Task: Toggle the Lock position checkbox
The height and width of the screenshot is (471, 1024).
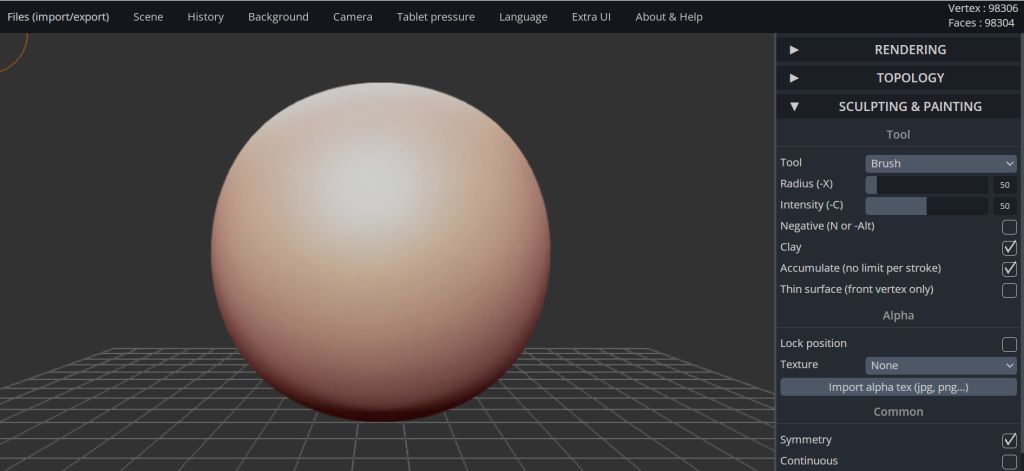Action: tap(1009, 344)
